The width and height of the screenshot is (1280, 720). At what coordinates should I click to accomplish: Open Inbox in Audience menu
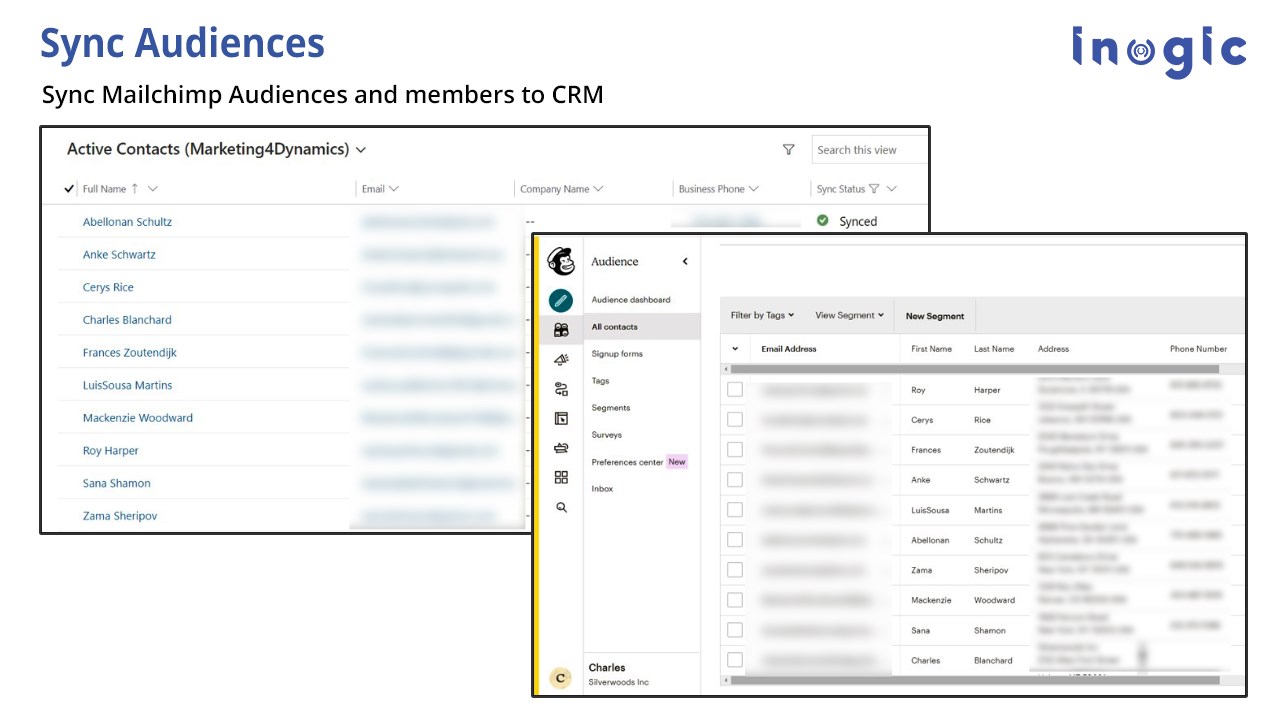(x=602, y=489)
